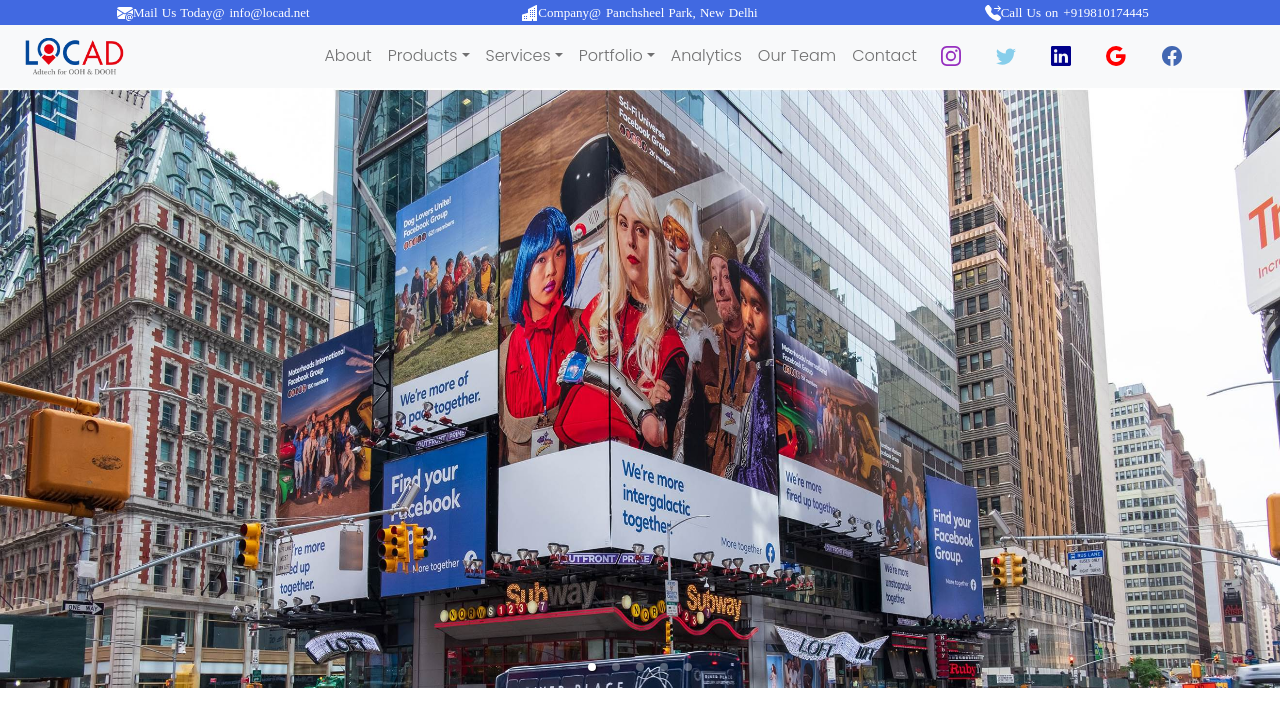Click the Times Square billboard slide image
Viewport: 1280px width, 720px height.
[640, 389]
